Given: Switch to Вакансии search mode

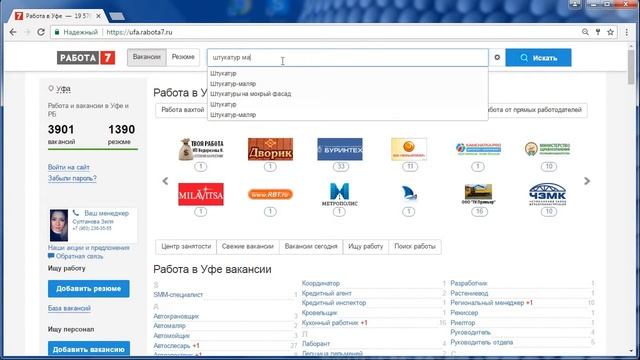Looking at the screenshot, I should 147,57.
